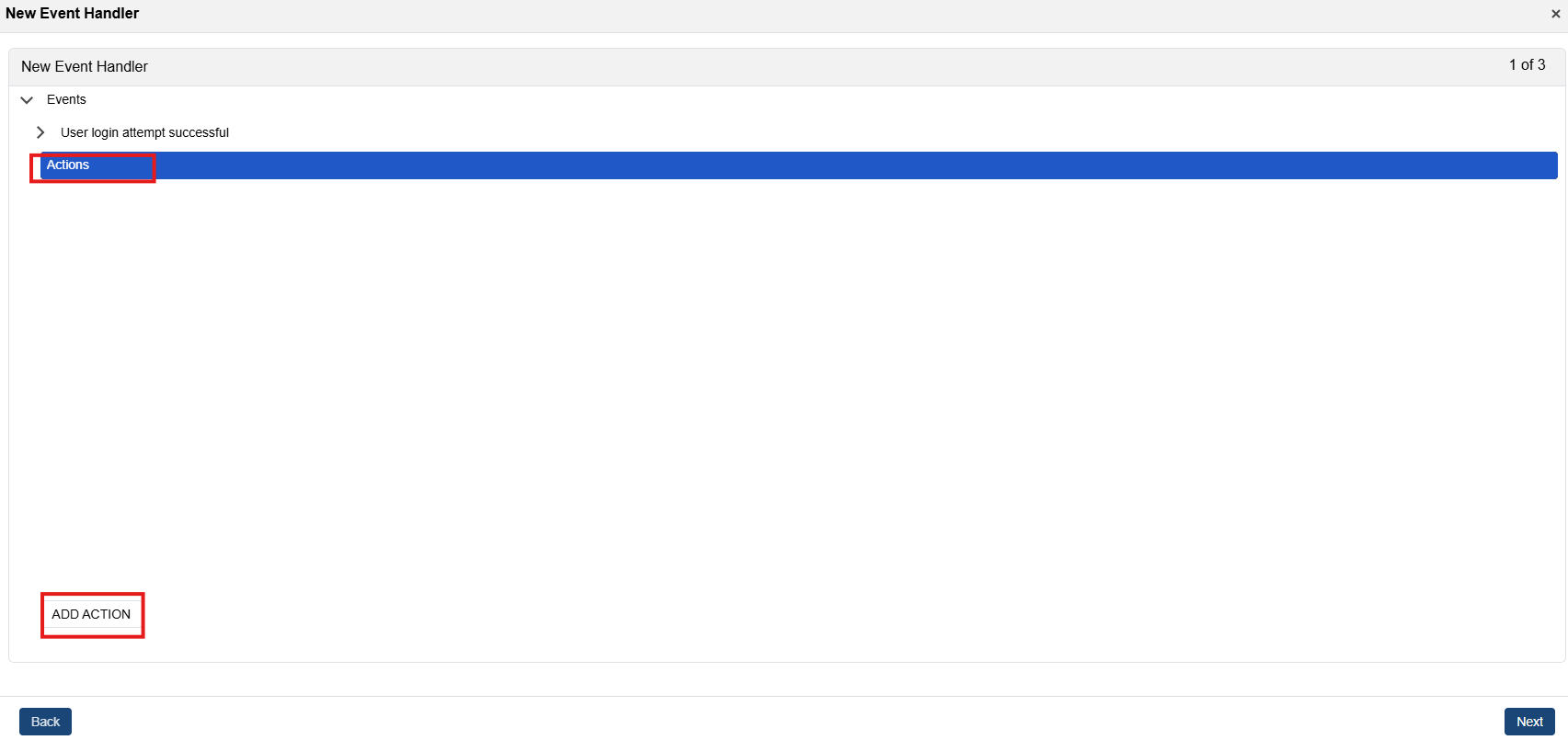
Task: Click the Actions label text
Action: (x=68, y=165)
